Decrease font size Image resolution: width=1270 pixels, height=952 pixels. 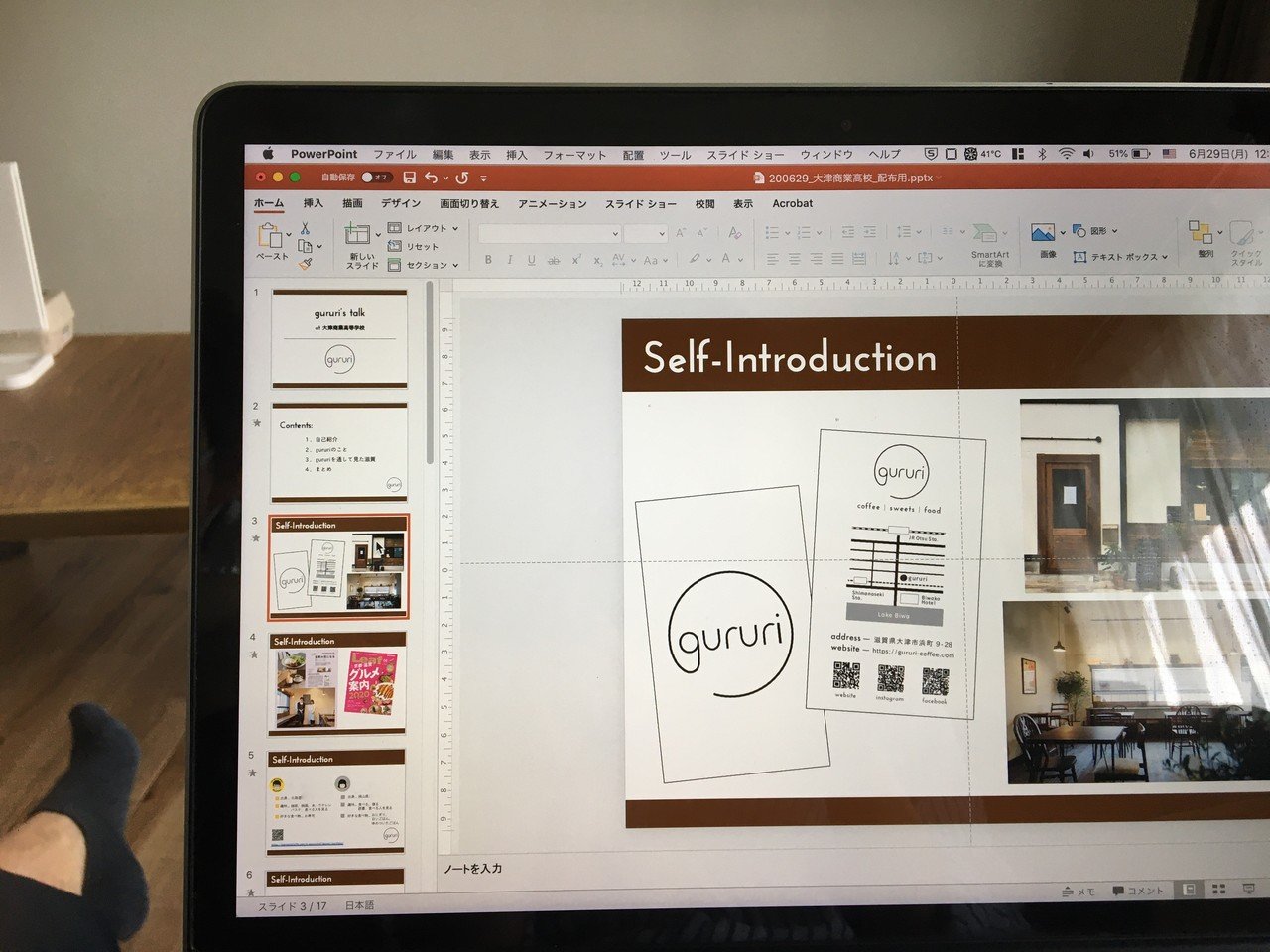coord(702,233)
